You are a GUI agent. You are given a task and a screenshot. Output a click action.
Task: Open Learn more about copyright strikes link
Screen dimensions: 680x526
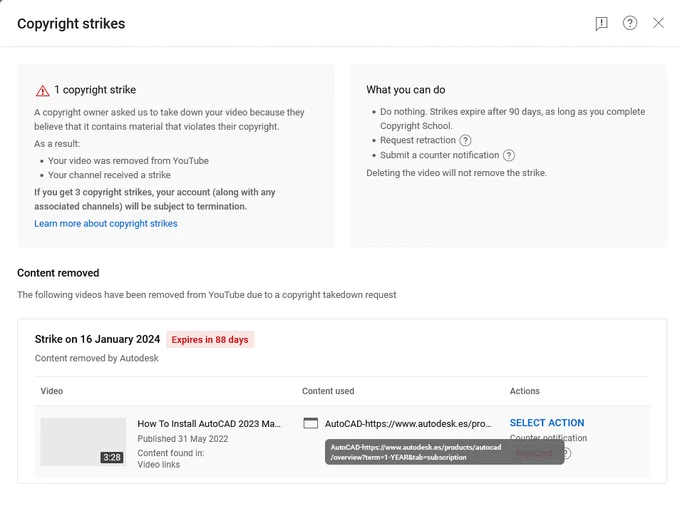(106, 223)
